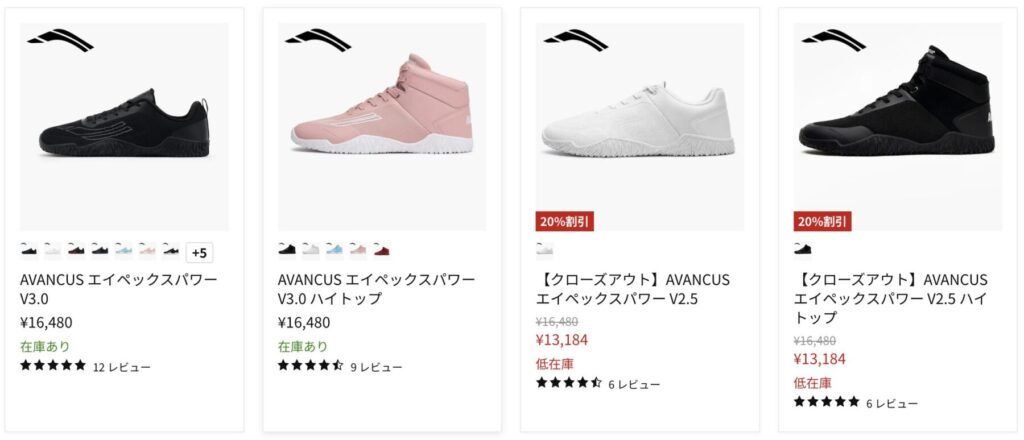Click the brand logo on the white V2.5 card

(576, 40)
